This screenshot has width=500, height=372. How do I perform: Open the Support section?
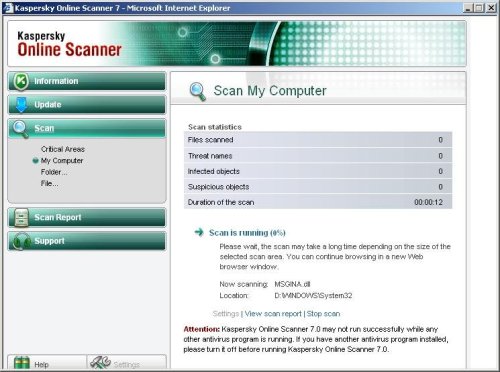87,241
